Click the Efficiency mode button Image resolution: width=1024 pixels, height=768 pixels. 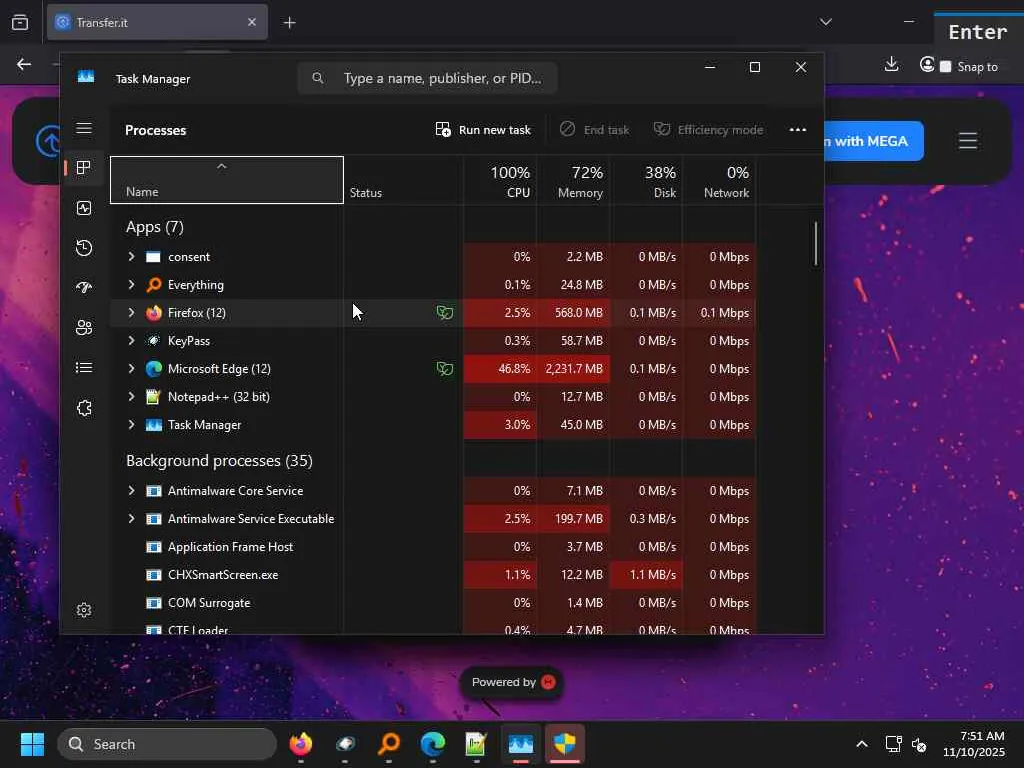point(709,129)
